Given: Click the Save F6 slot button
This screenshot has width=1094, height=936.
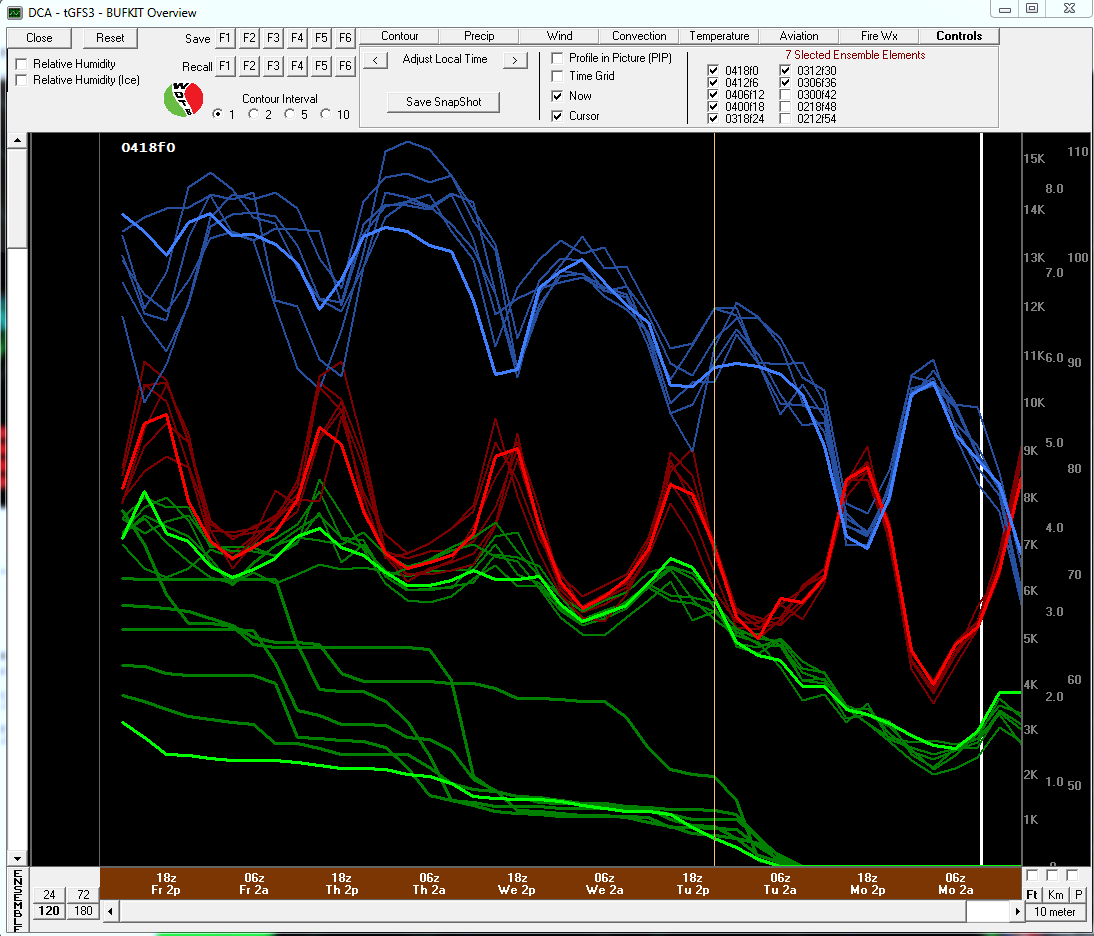Looking at the screenshot, I should tap(345, 38).
